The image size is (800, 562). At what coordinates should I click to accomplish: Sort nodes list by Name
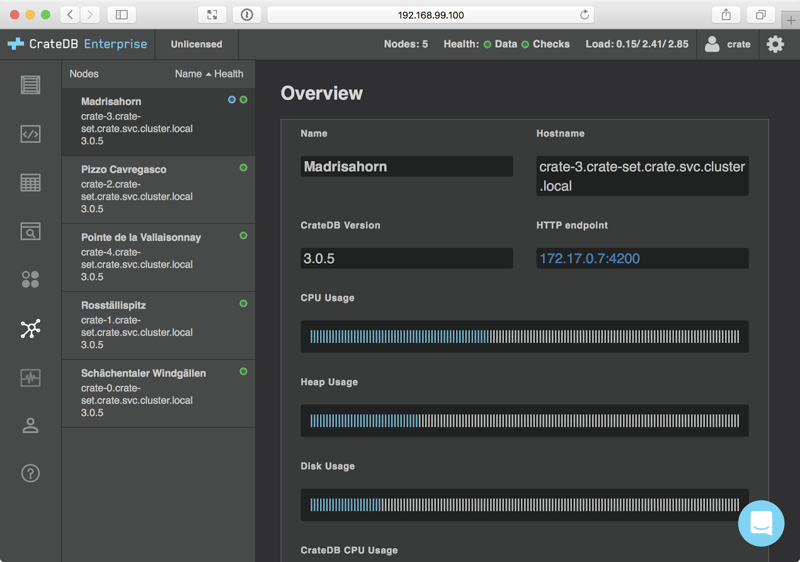coord(188,74)
